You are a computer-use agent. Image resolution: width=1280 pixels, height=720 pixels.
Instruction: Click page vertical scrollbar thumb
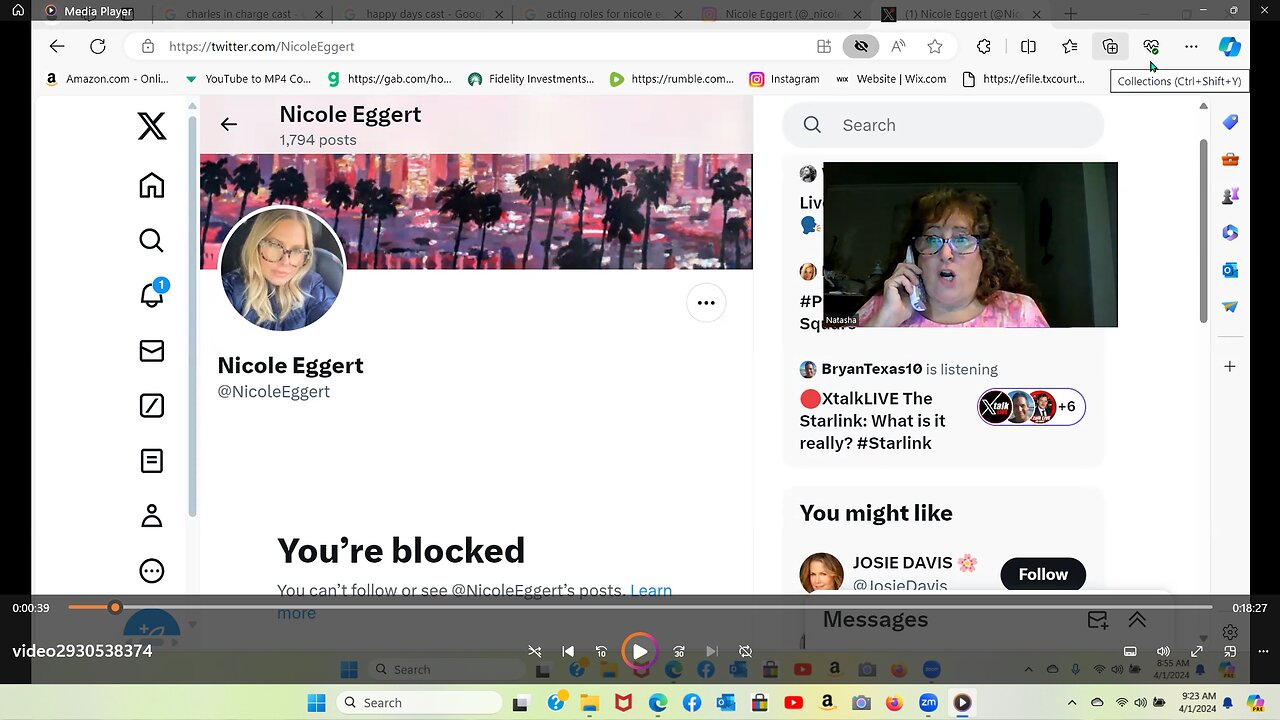coord(1203,230)
